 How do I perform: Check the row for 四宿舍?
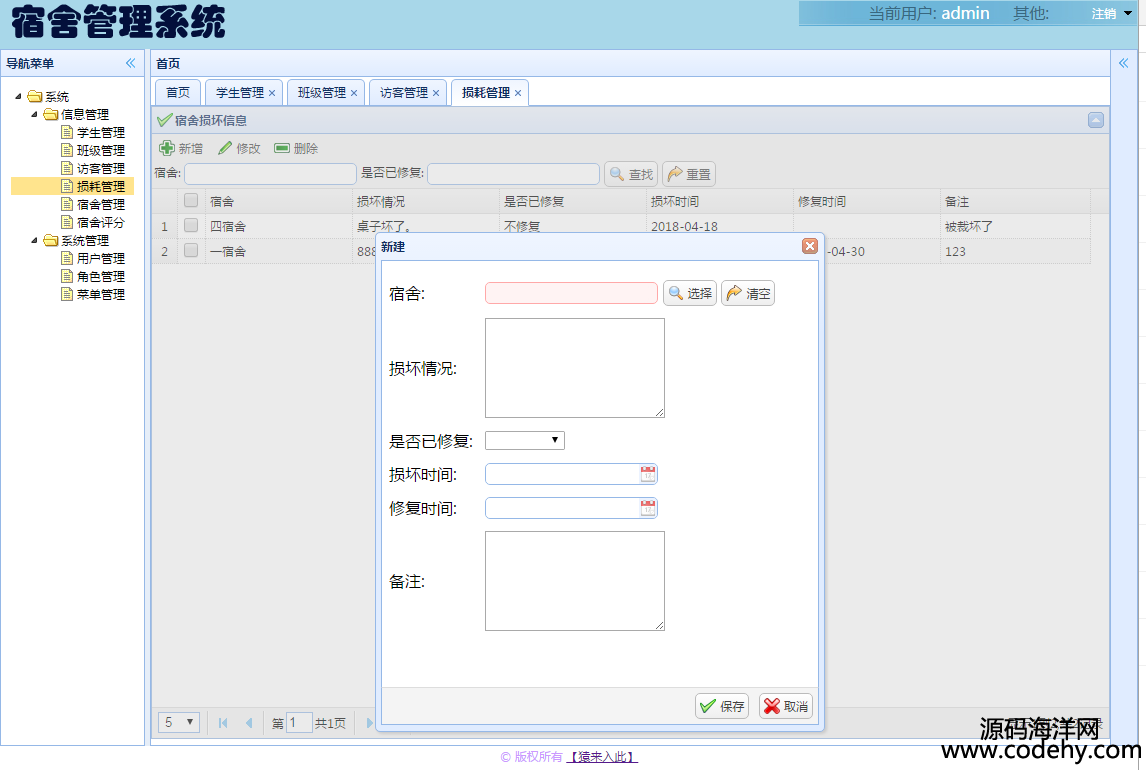[x=191, y=225]
